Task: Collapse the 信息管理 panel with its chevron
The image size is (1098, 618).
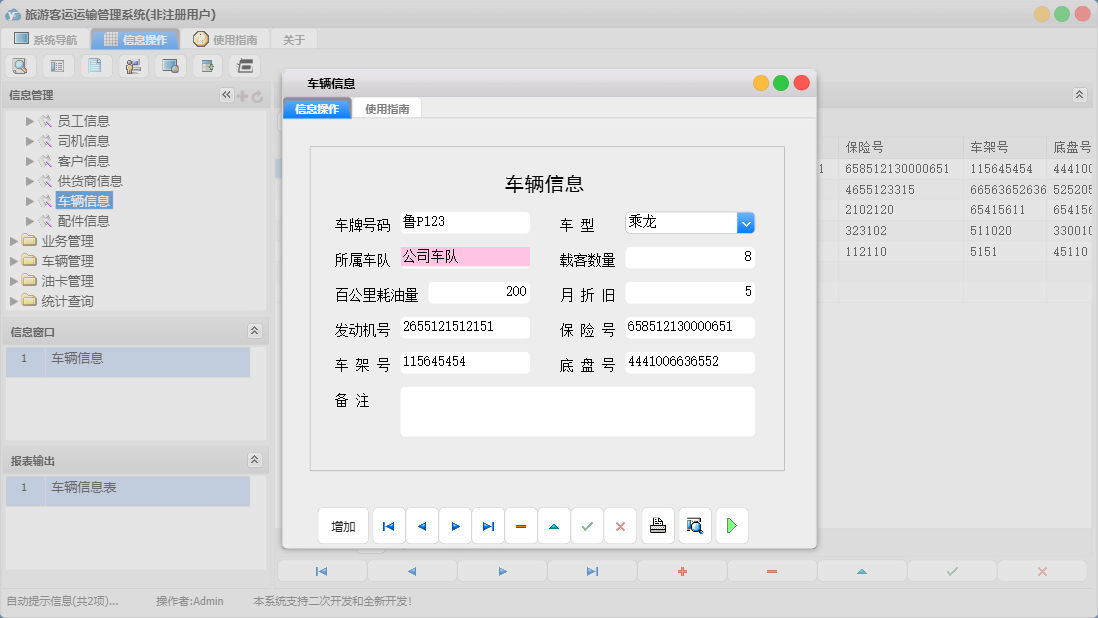Action: click(x=226, y=95)
